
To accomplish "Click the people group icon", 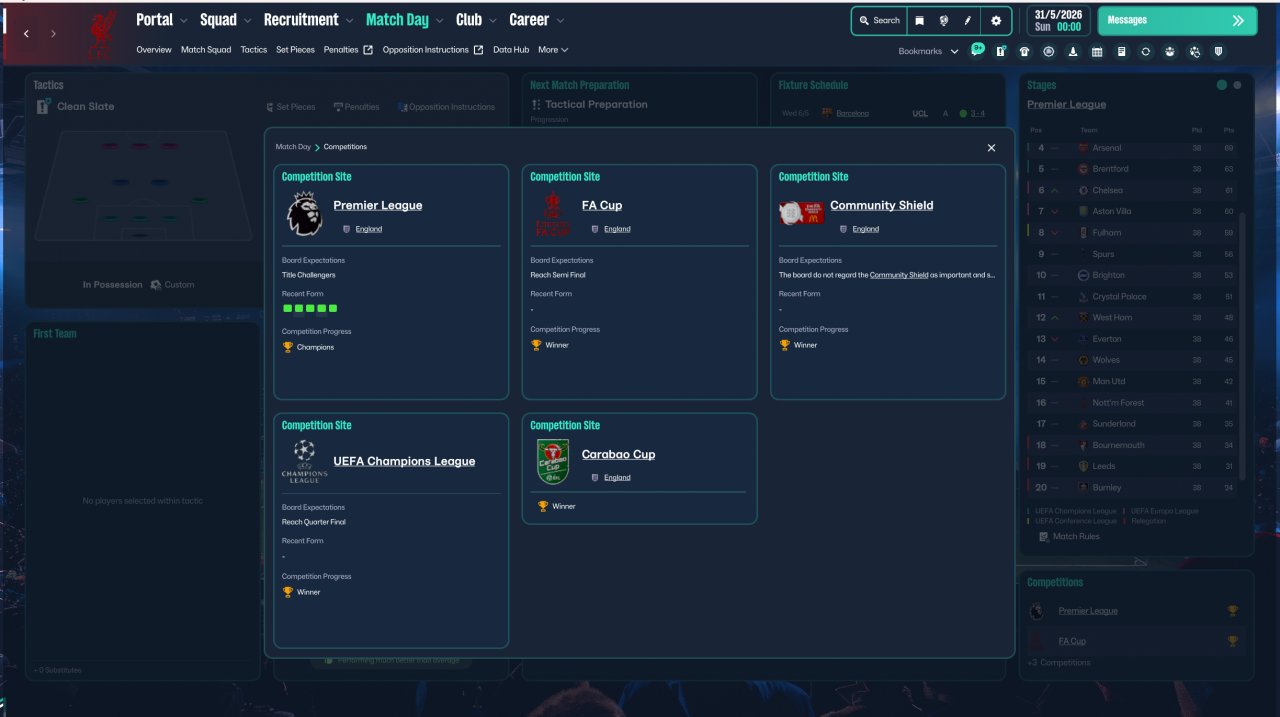I will coord(1170,51).
